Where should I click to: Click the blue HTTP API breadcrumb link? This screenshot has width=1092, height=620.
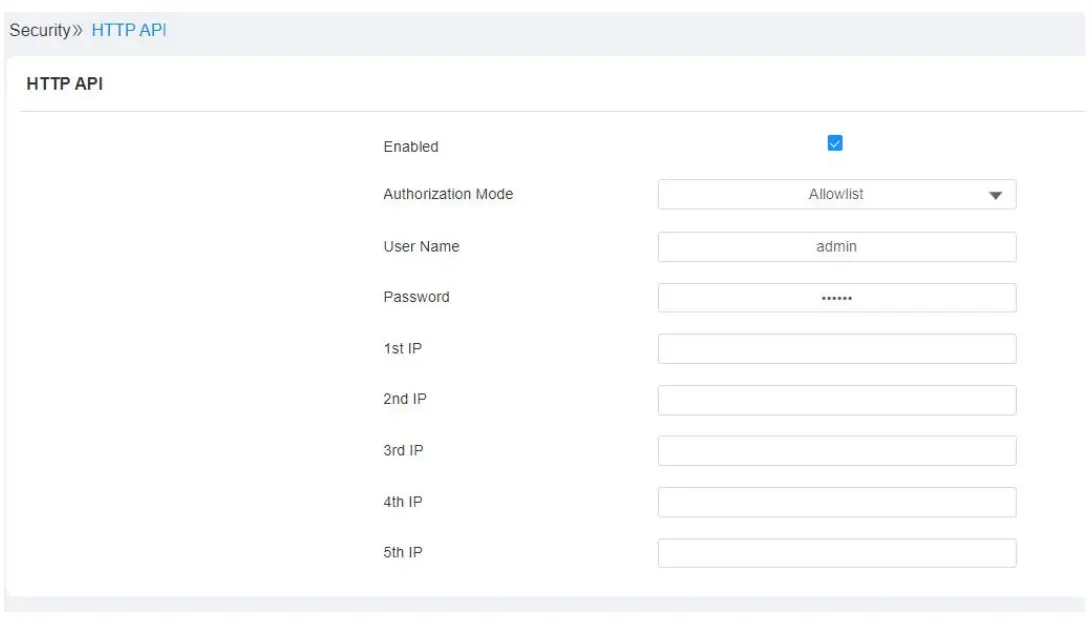pyautogui.click(x=129, y=30)
